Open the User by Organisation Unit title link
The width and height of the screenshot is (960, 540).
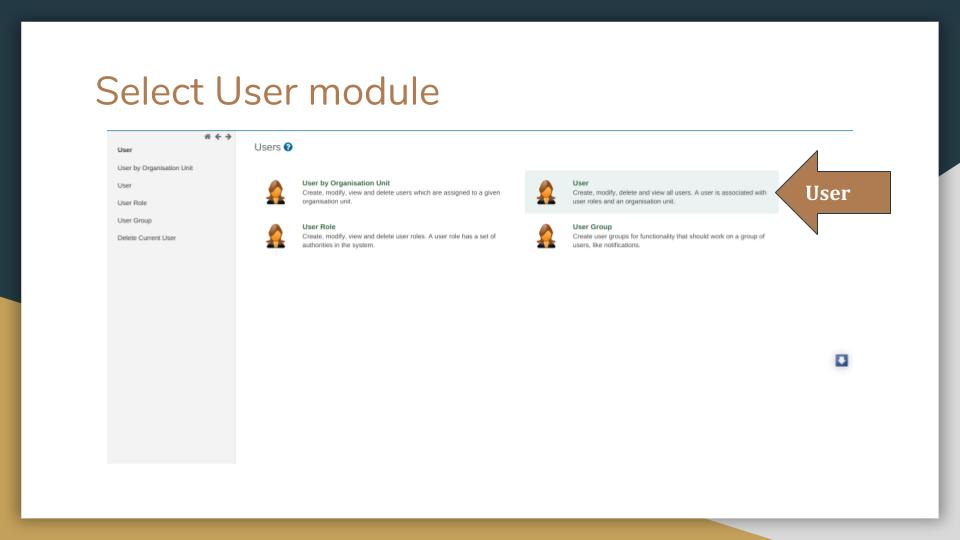coord(346,183)
